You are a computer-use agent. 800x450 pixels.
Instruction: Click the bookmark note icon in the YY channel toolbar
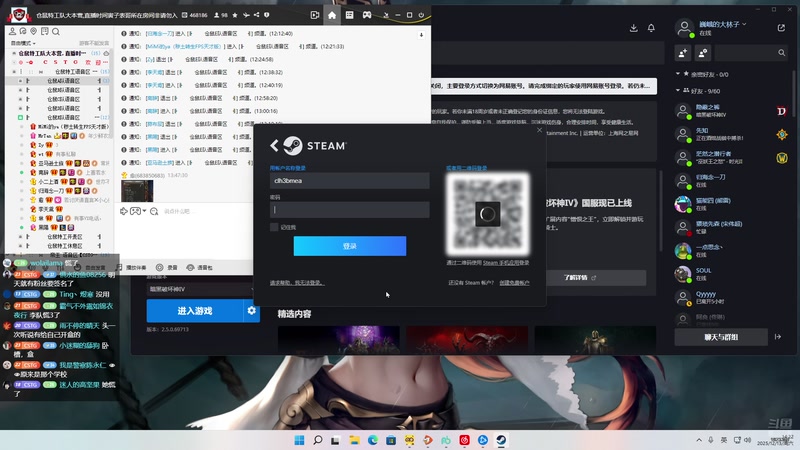click(45, 32)
